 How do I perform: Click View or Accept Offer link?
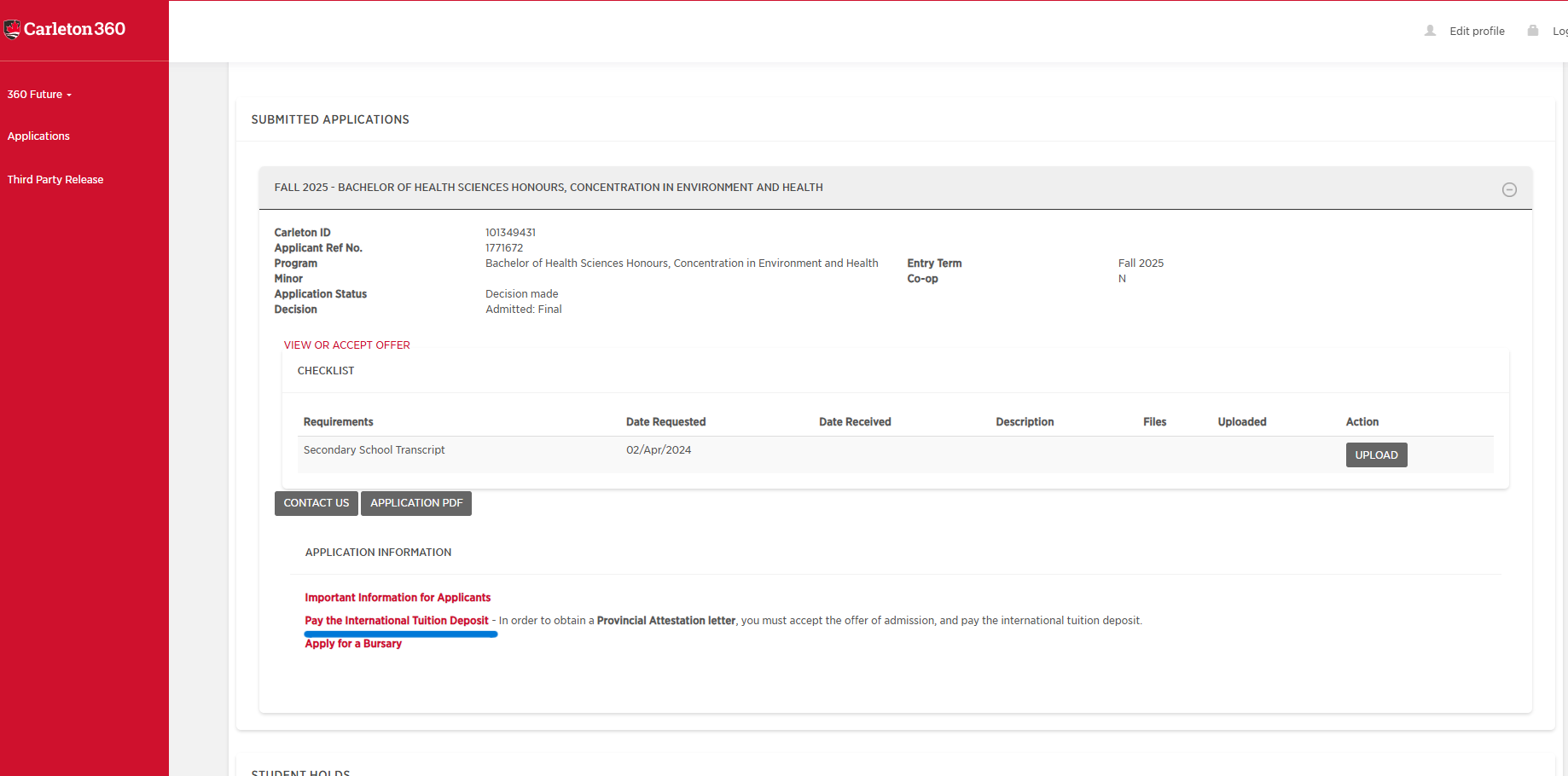346,345
